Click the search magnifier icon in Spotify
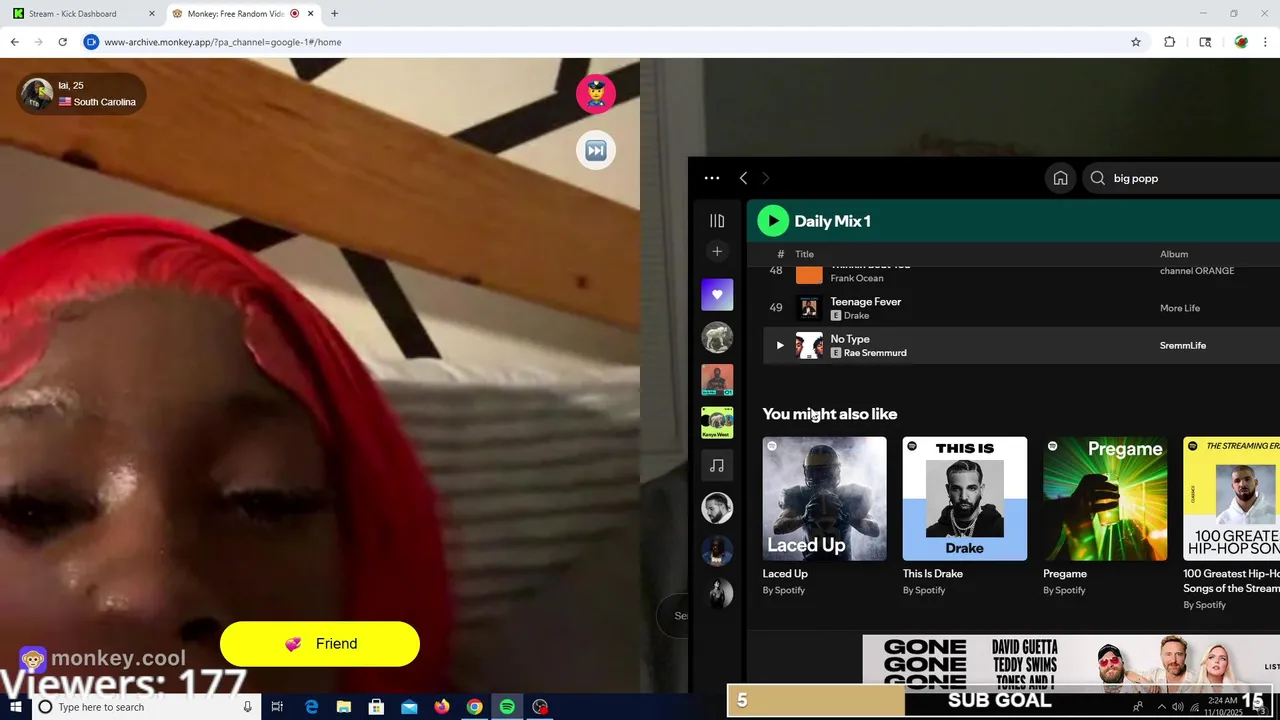Image resolution: width=1280 pixels, height=720 pixels. (1098, 178)
